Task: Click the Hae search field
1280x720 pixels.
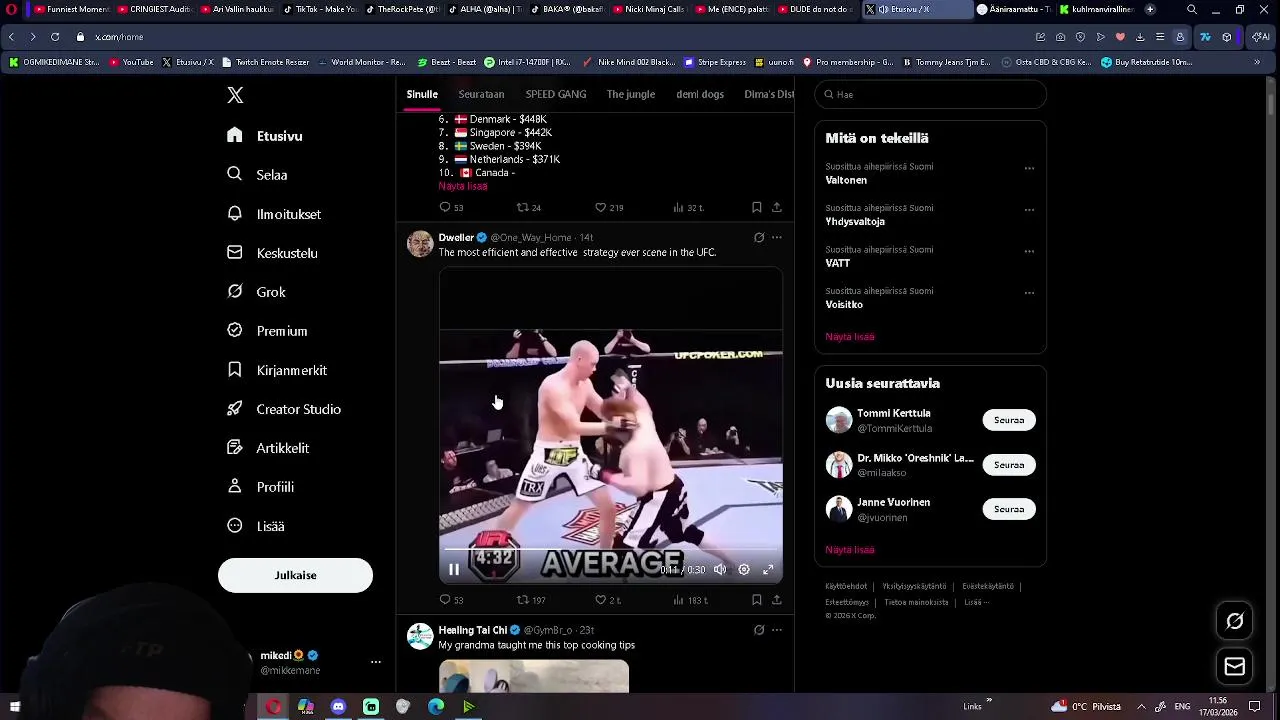Action: click(930, 94)
